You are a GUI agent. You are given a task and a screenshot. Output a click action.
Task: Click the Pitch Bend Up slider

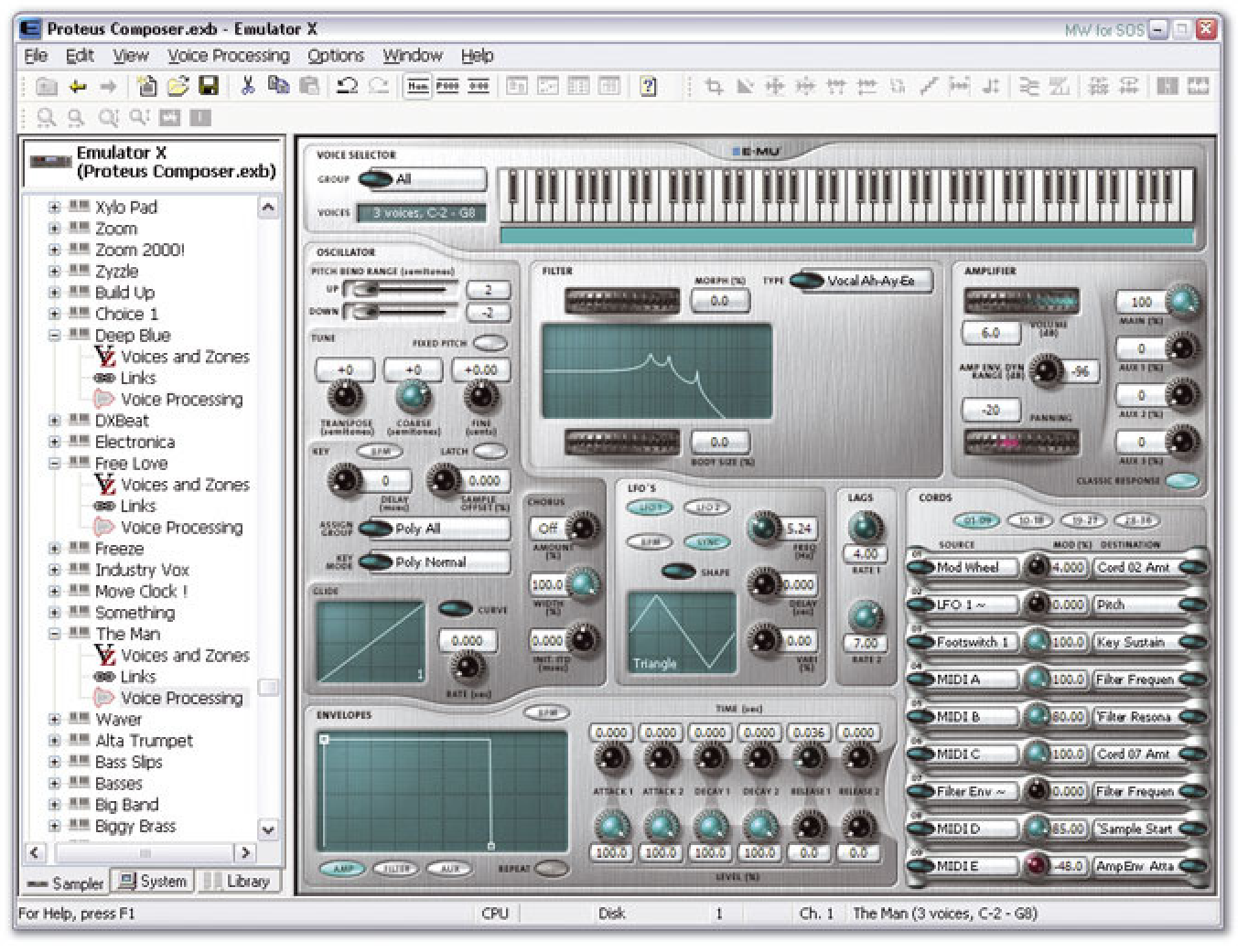[401, 289]
